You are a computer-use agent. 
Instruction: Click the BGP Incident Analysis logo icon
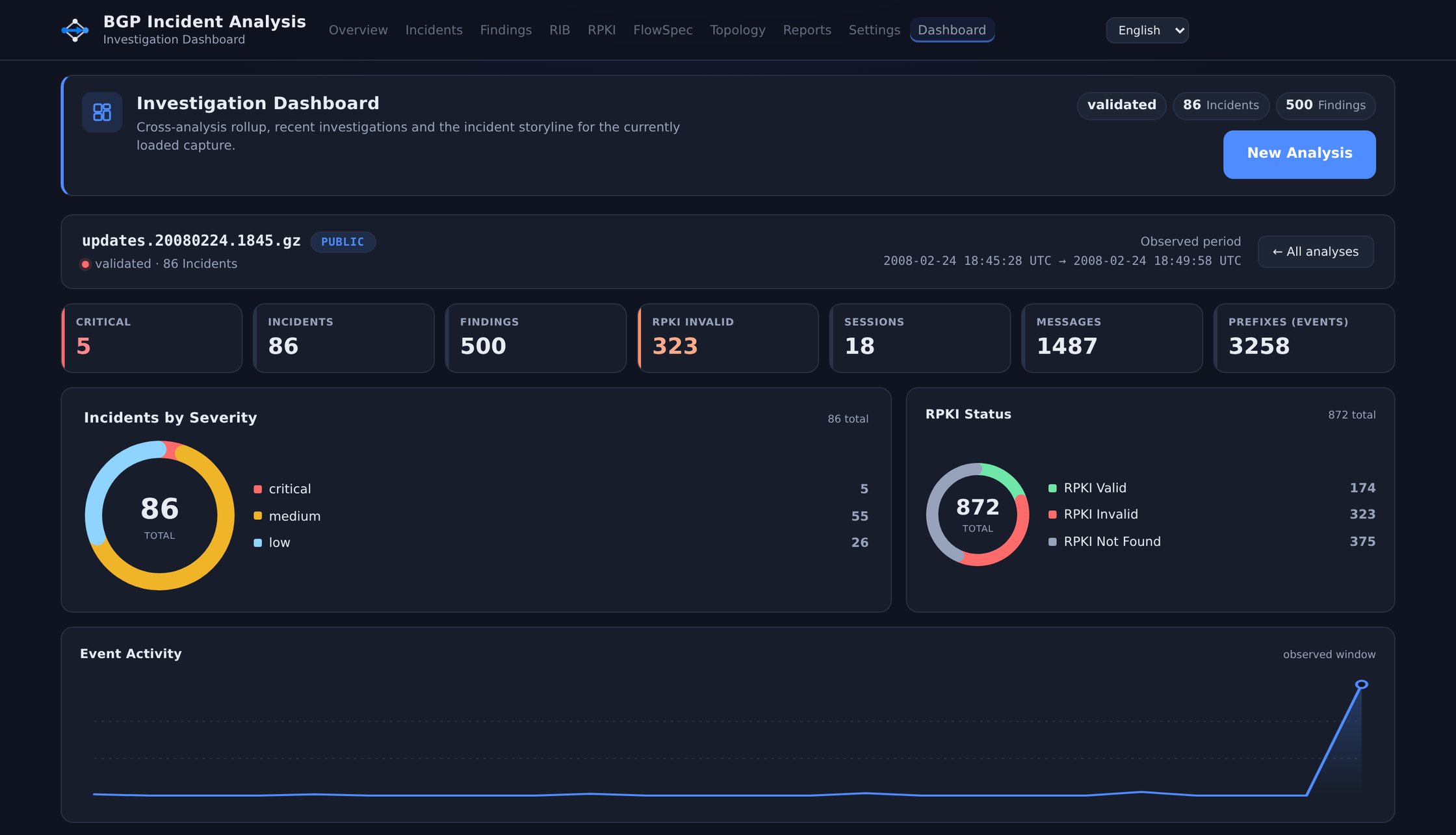[x=75, y=30]
